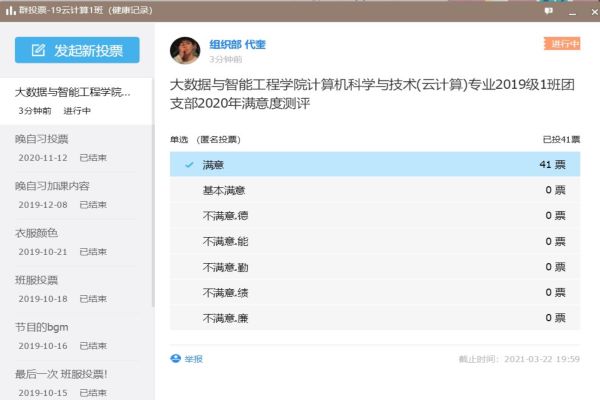Select the 不满意.廉 vote option
The height and width of the screenshot is (400, 600).
[x=375, y=317]
